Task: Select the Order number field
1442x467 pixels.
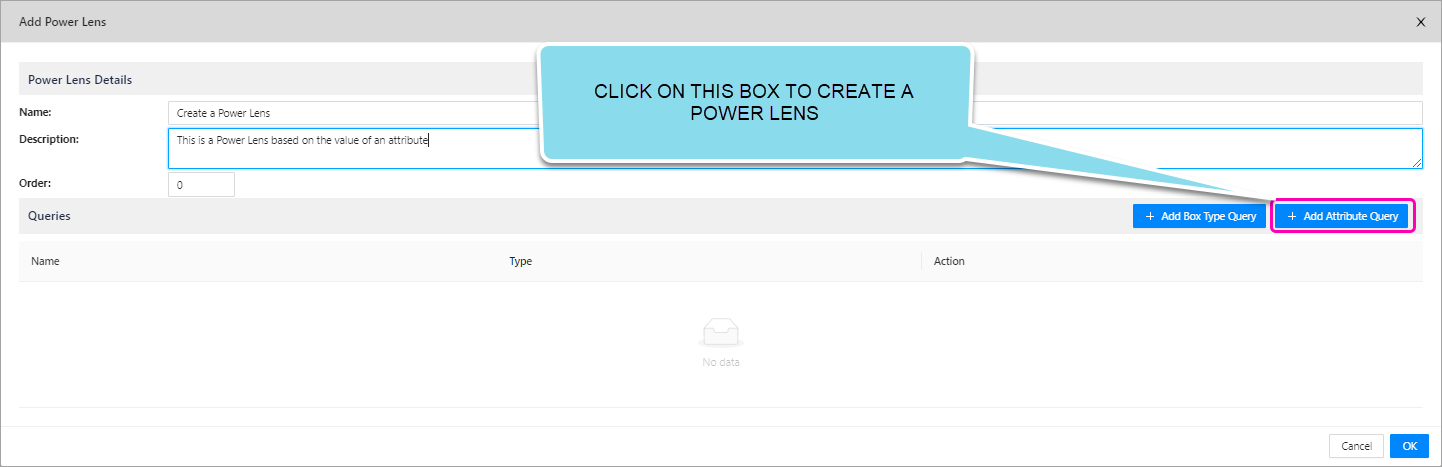Action: coord(201,185)
